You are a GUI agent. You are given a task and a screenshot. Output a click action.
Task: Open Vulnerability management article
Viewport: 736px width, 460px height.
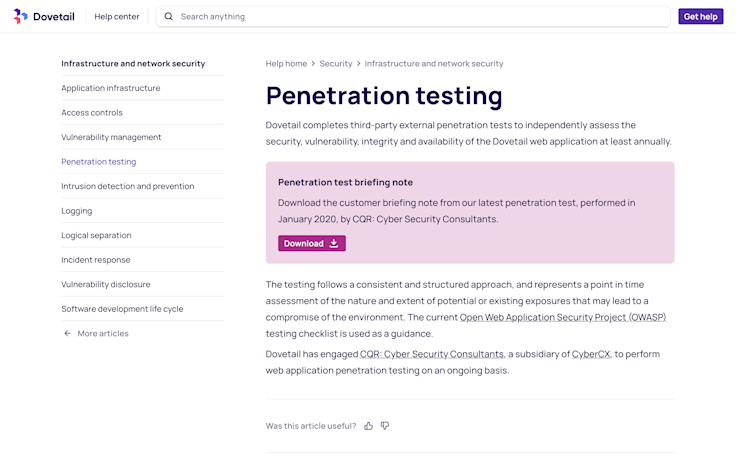111,137
